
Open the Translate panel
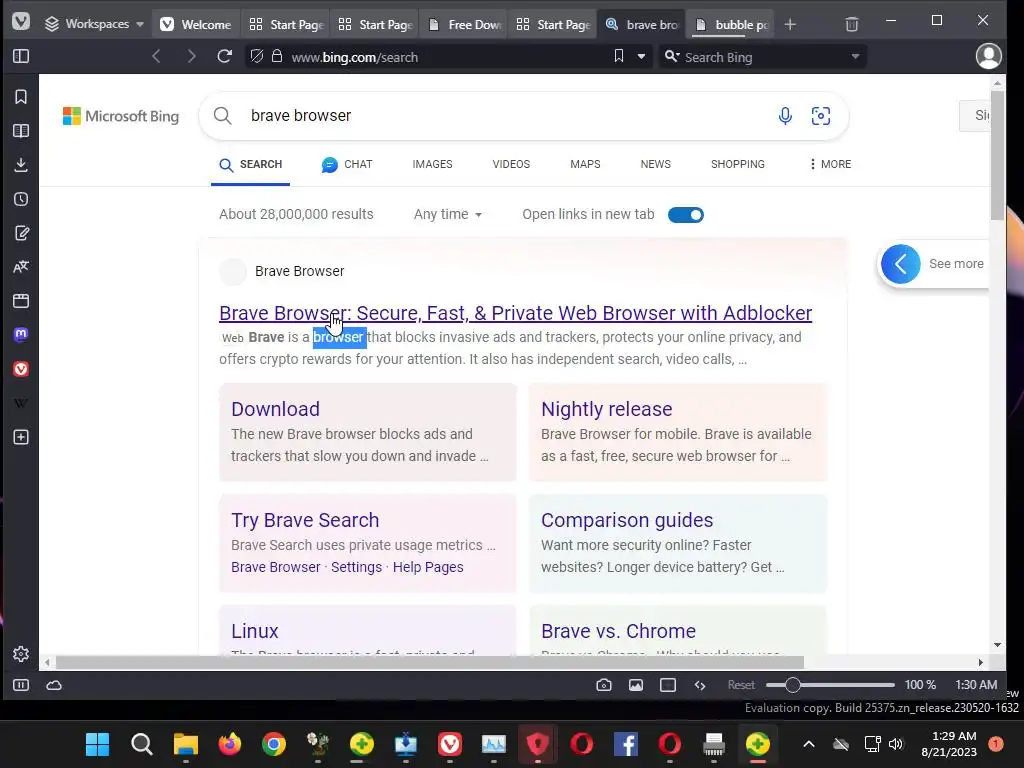21,266
